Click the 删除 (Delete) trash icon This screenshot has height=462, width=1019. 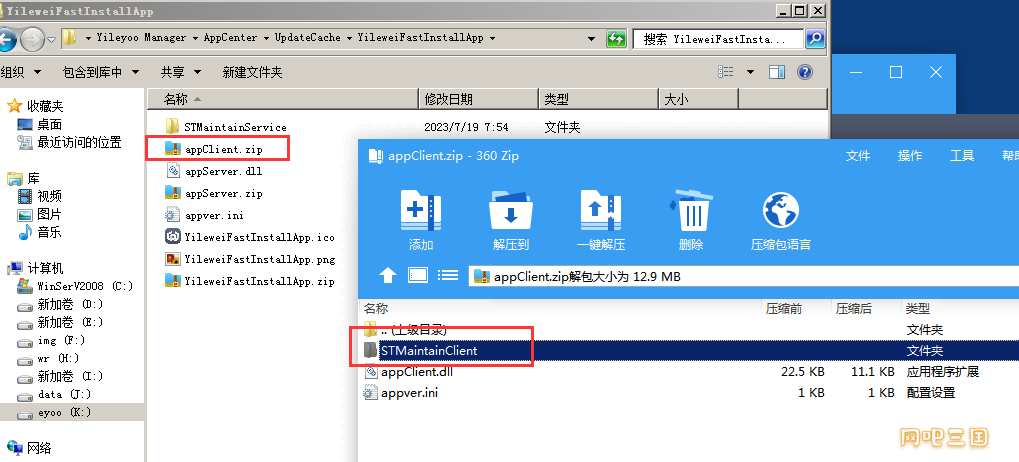tap(690, 209)
